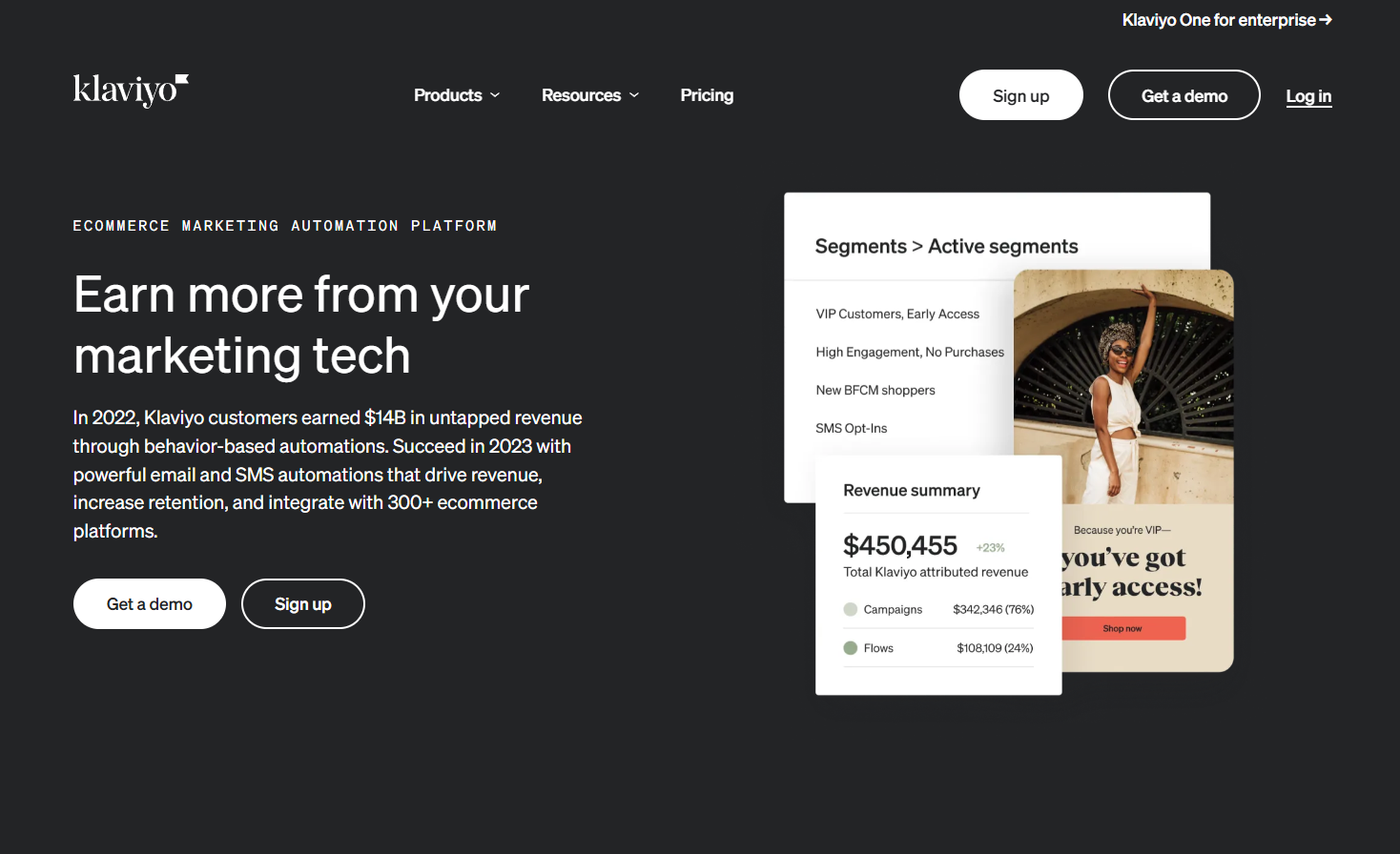Click the Klaviyo One for enterprise link
Screen dimensions: 1400x854
pos(1218,20)
